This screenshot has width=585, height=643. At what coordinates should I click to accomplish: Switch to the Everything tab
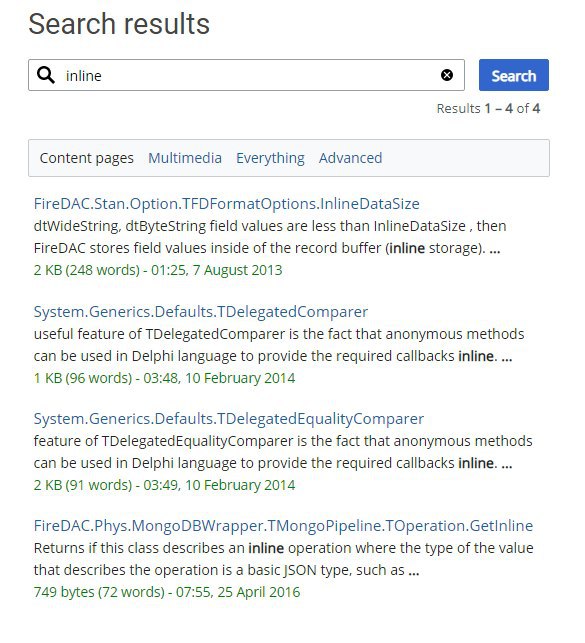coord(270,158)
